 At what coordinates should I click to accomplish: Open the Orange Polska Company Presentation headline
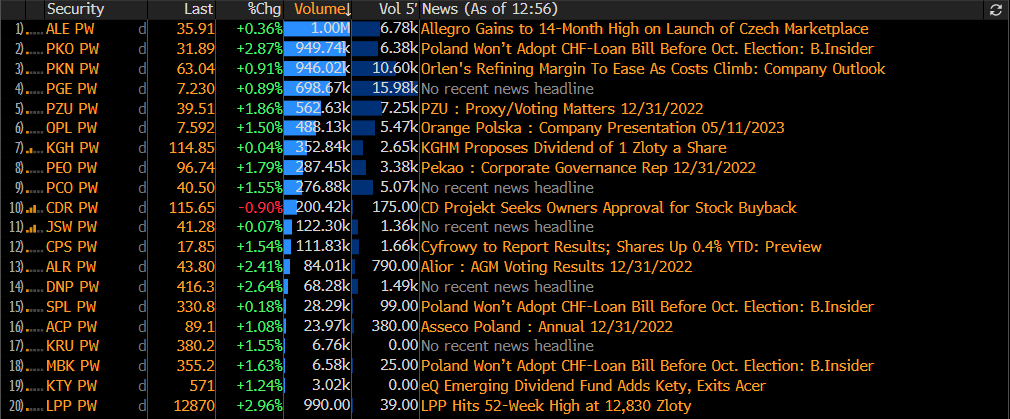point(603,128)
